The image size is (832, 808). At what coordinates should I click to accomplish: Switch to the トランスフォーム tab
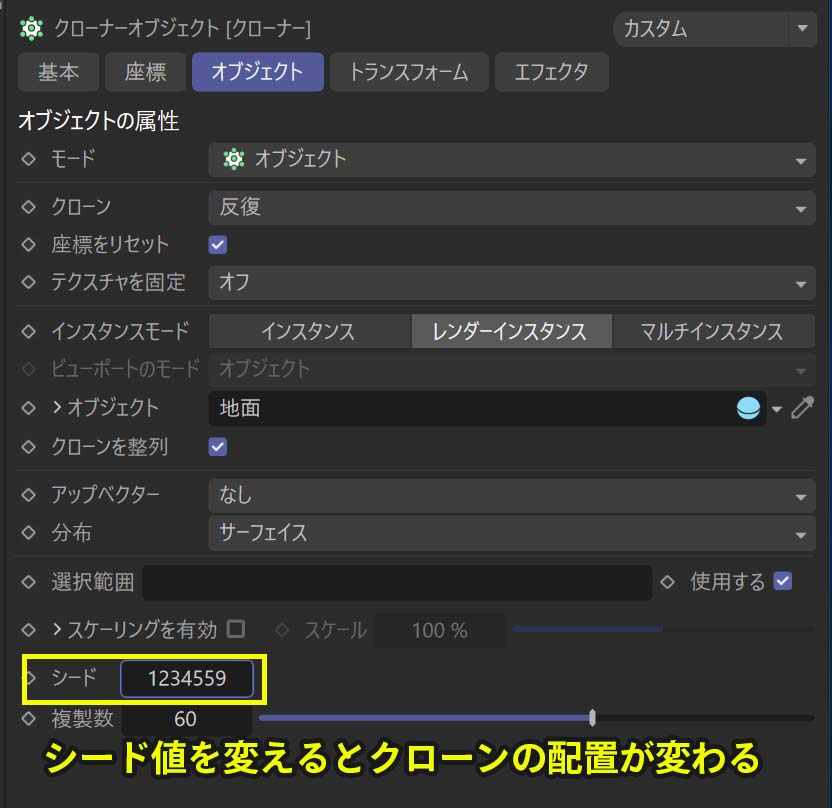pyautogui.click(x=409, y=72)
